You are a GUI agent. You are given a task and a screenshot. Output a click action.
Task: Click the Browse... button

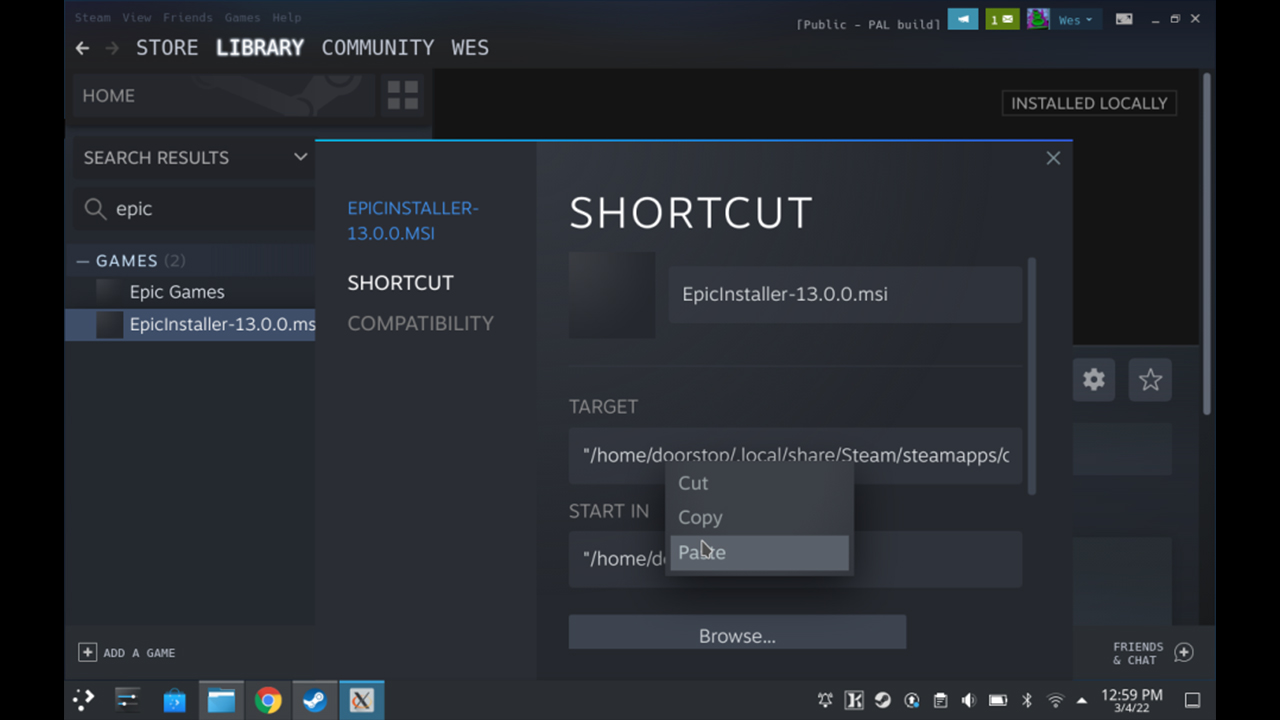tap(737, 635)
